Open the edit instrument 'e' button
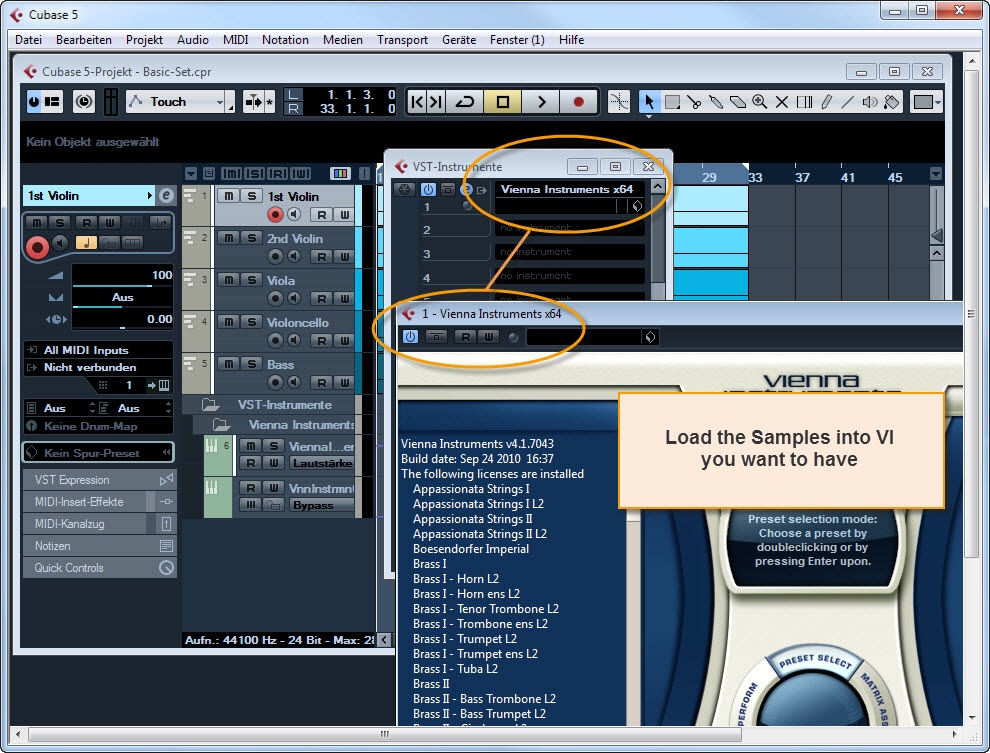The image size is (990, 753). point(165,196)
